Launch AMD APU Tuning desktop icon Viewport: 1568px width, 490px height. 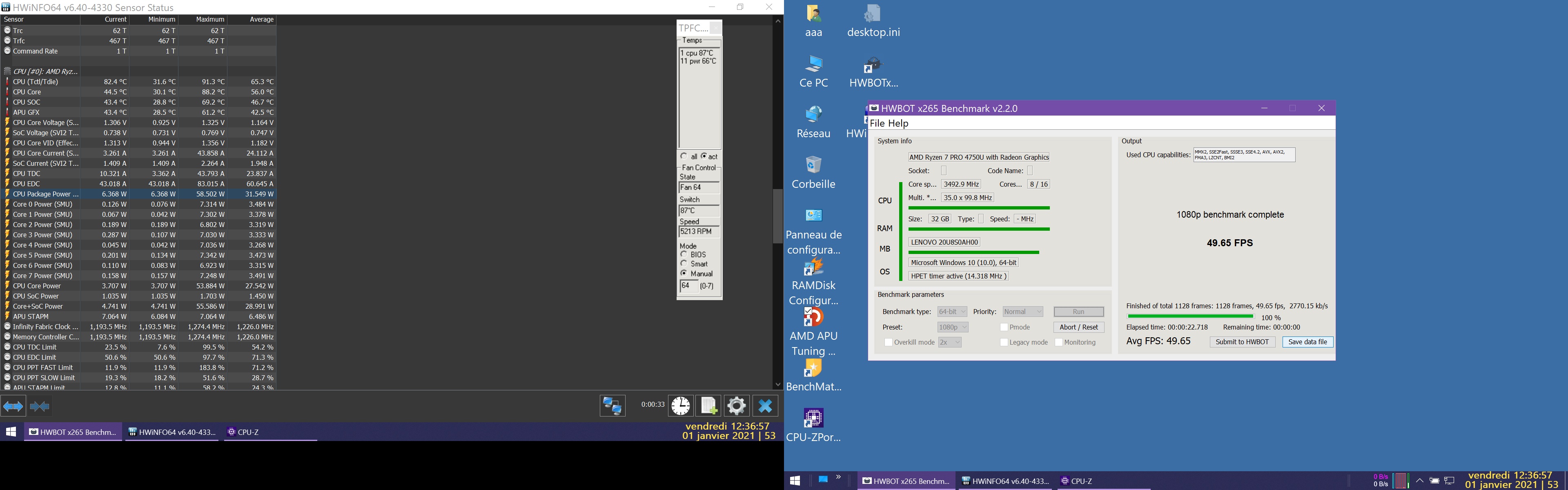pyautogui.click(x=813, y=332)
